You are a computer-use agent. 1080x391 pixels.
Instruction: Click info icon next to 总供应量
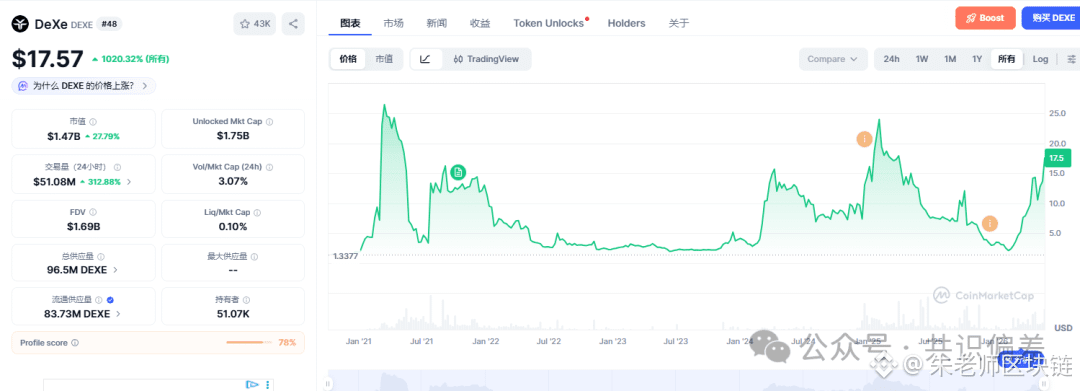[x=101, y=256]
